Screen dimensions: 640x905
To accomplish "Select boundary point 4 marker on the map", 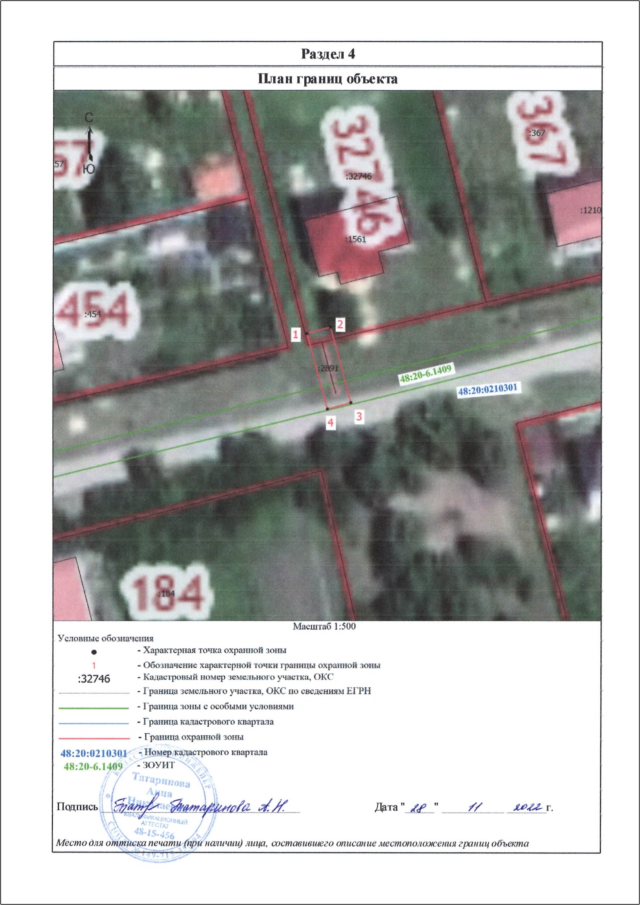I will (330, 423).
